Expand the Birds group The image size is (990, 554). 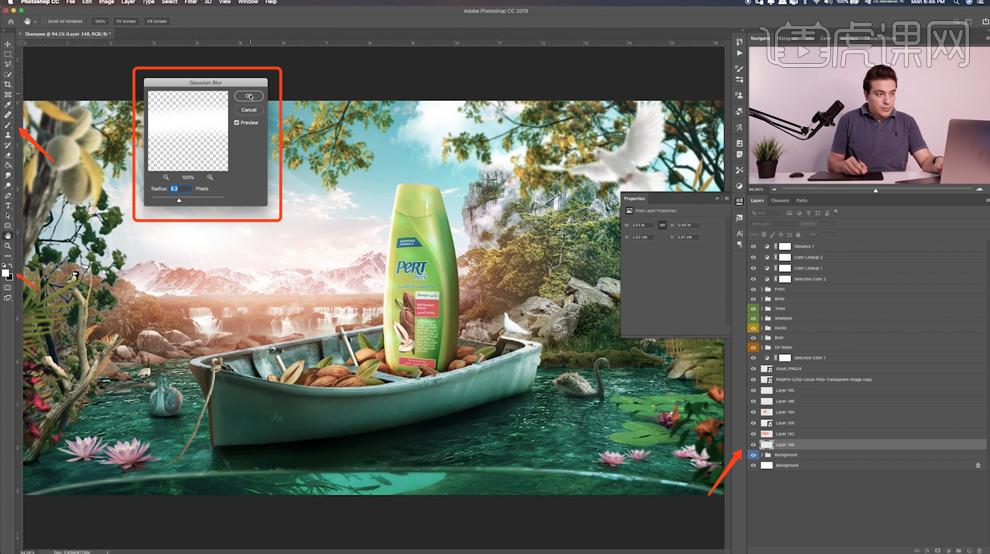tap(762, 299)
